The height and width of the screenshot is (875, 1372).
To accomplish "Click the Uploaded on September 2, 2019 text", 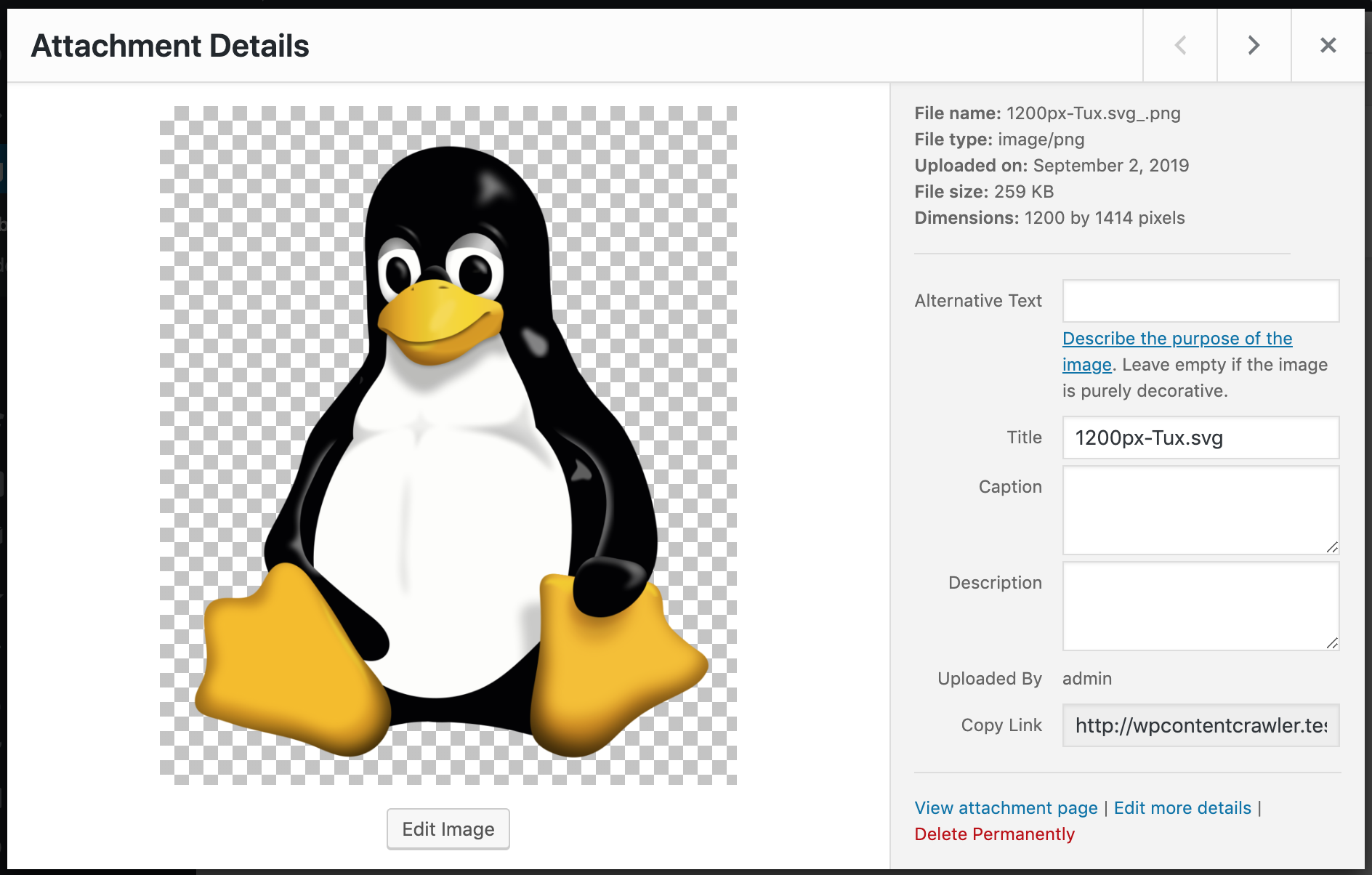I will coord(1052,166).
